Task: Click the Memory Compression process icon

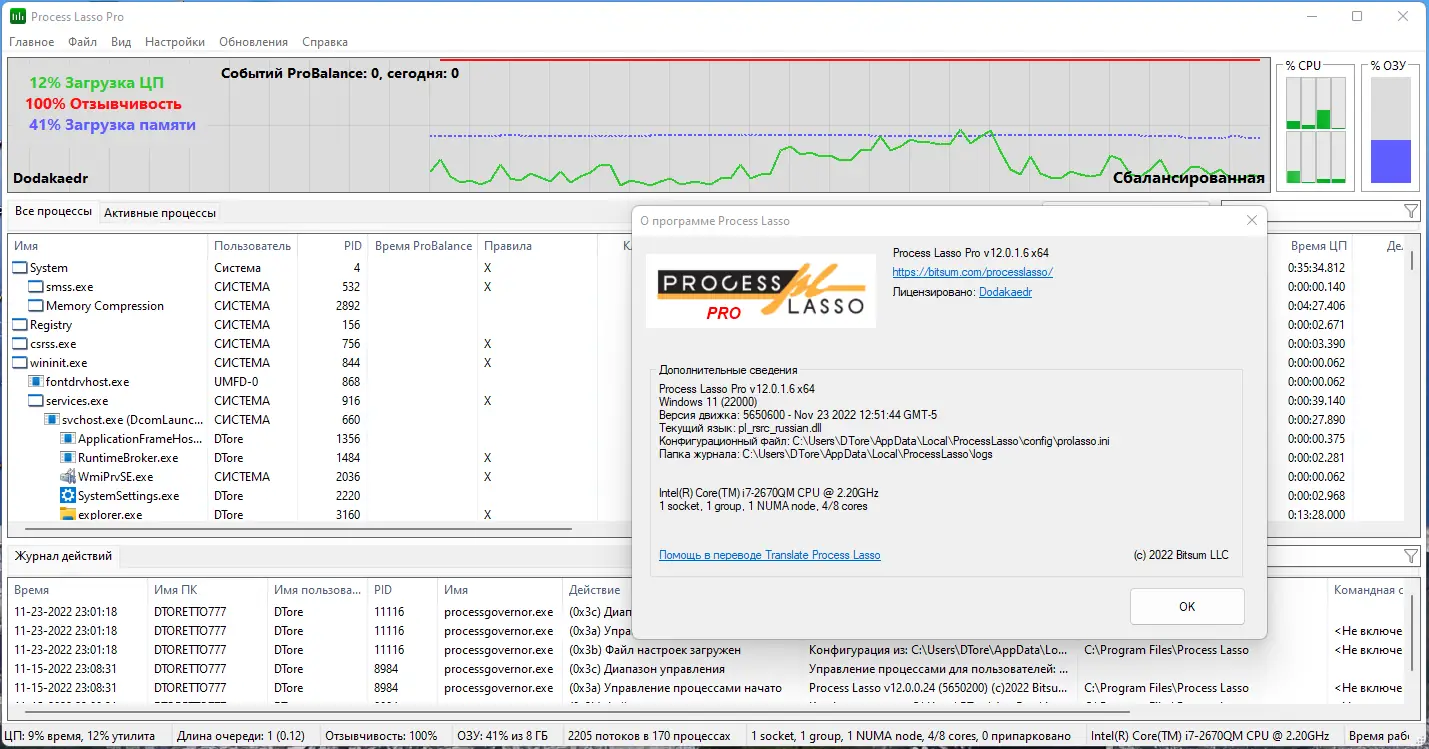Action: [36, 306]
